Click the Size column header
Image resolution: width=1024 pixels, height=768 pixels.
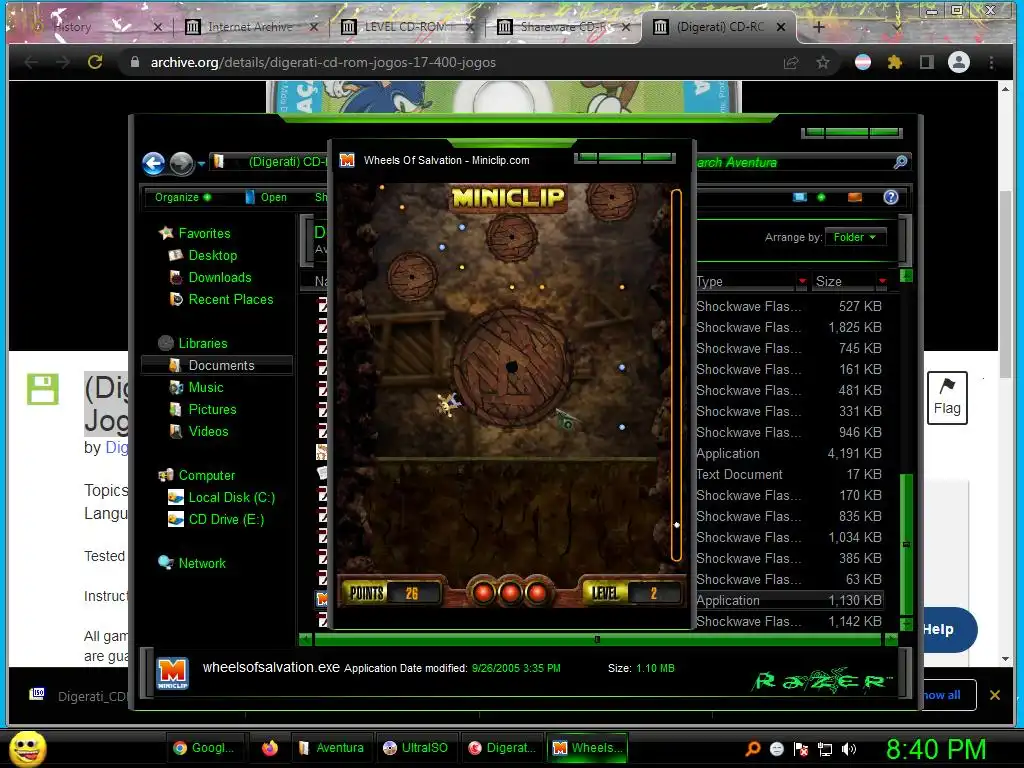click(x=843, y=281)
